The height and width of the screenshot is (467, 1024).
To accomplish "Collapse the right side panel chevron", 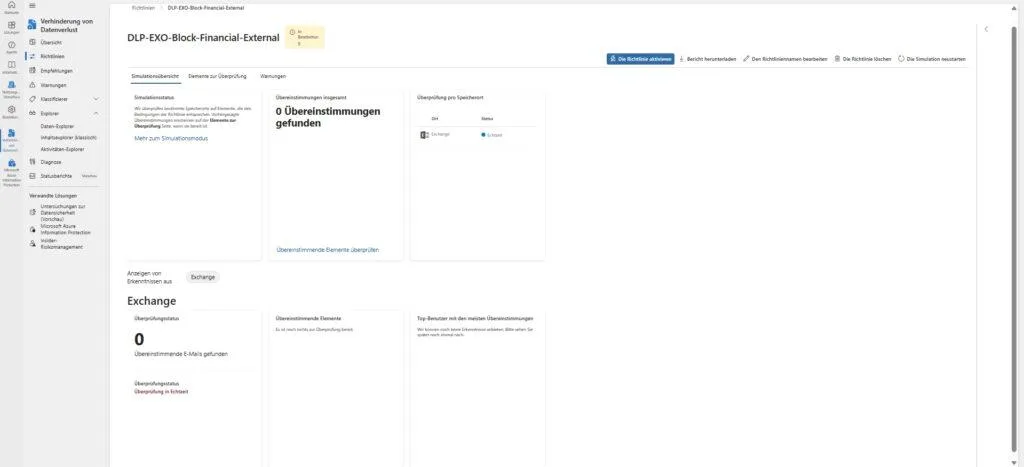I will [x=986, y=29].
